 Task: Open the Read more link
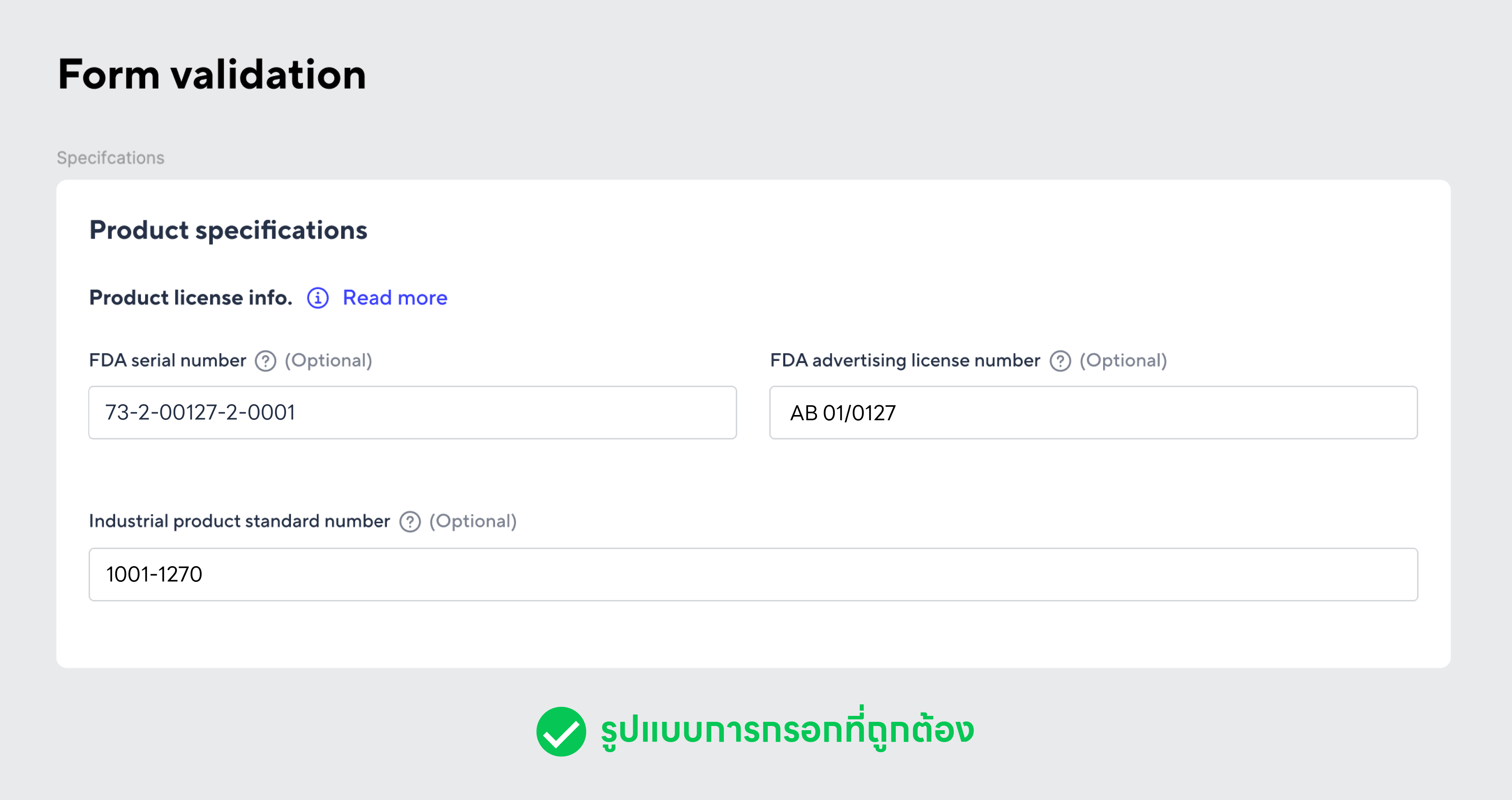click(395, 298)
